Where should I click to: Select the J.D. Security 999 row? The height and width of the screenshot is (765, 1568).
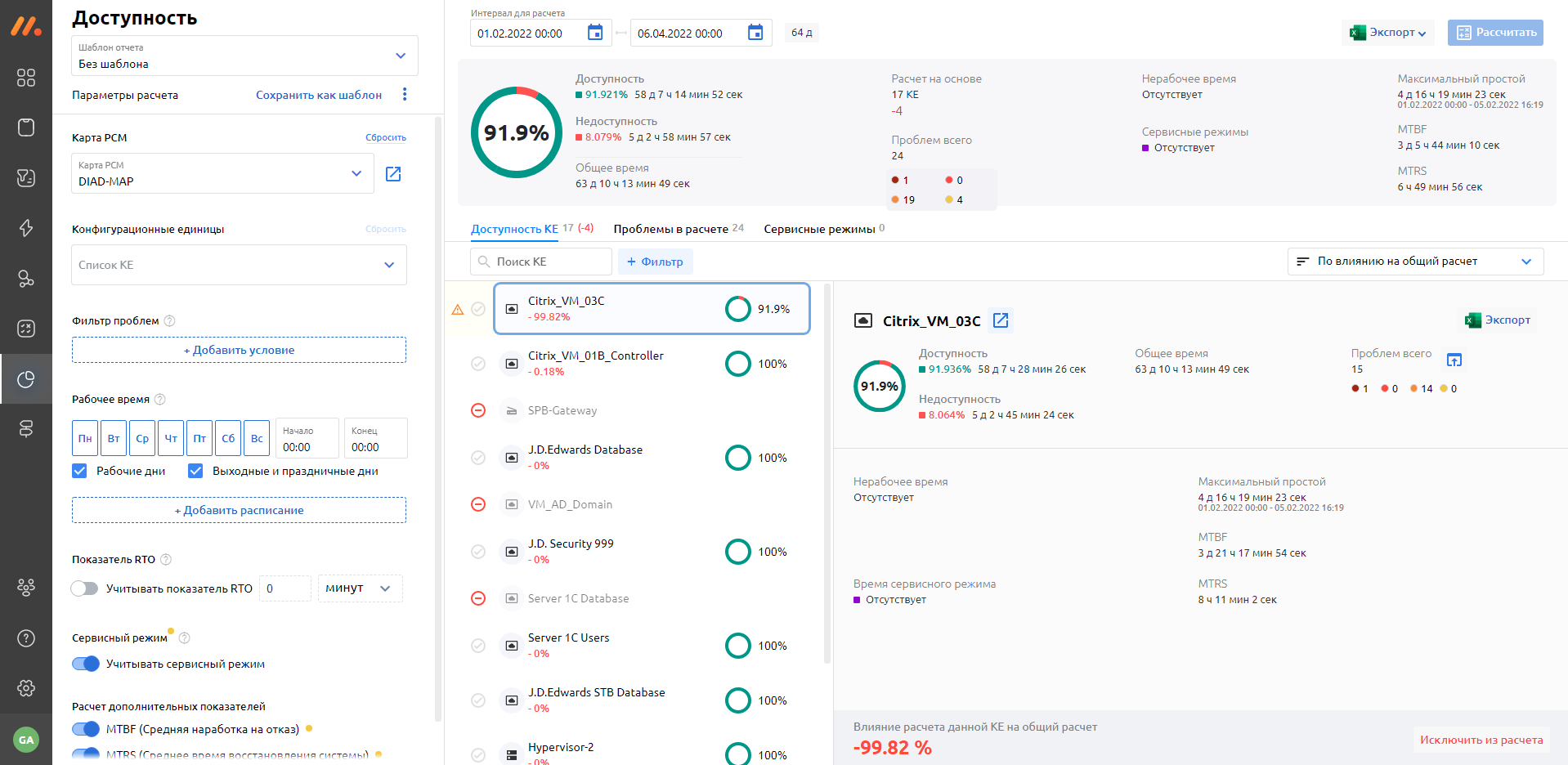[652, 552]
